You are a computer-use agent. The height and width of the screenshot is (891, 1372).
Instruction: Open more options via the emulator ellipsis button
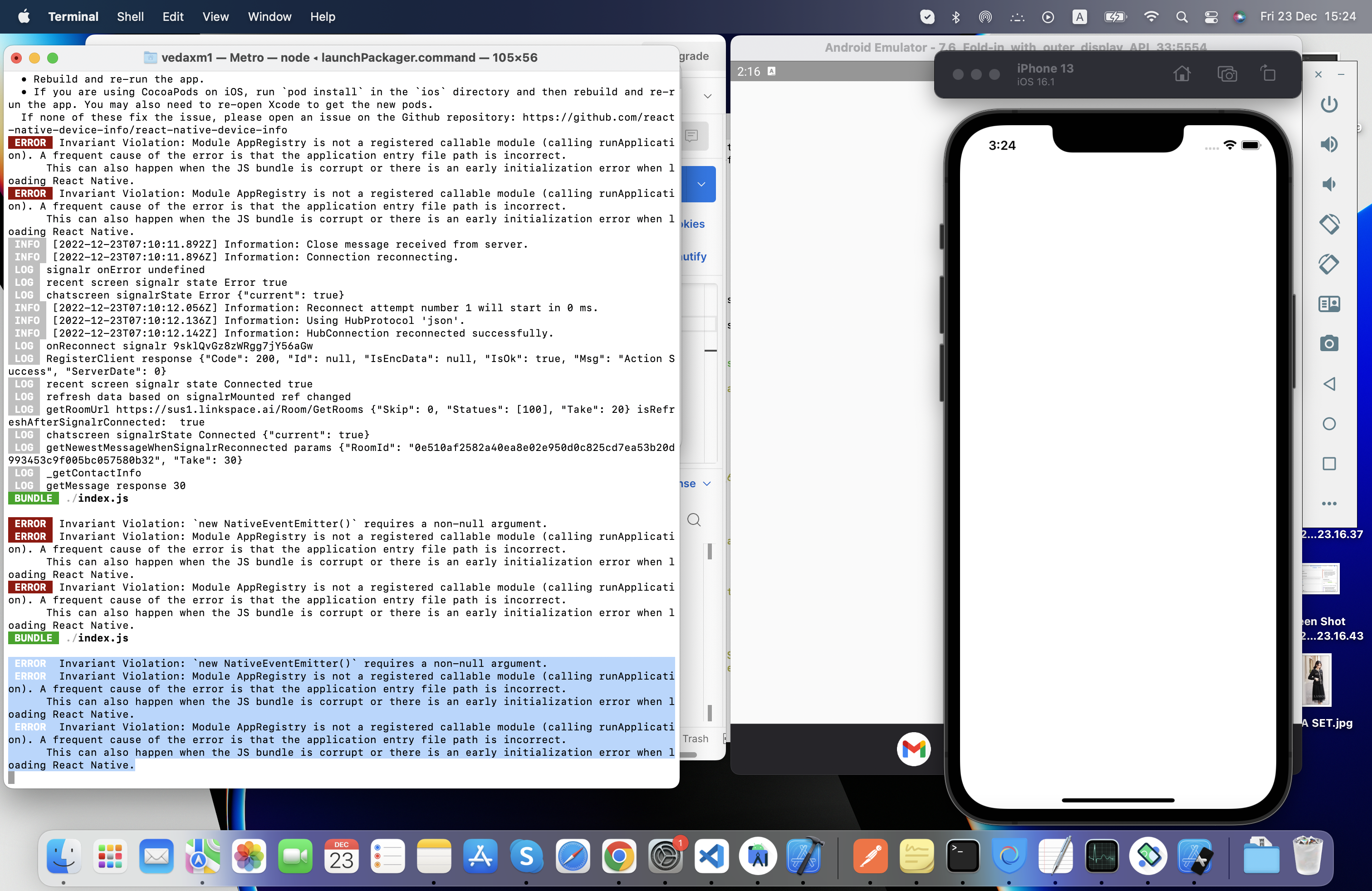[1330, 504]
